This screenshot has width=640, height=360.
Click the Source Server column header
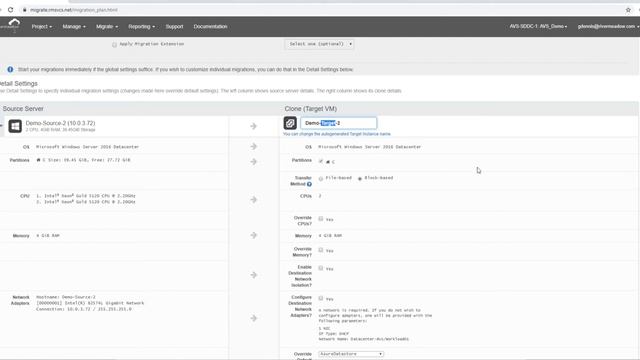23,109
